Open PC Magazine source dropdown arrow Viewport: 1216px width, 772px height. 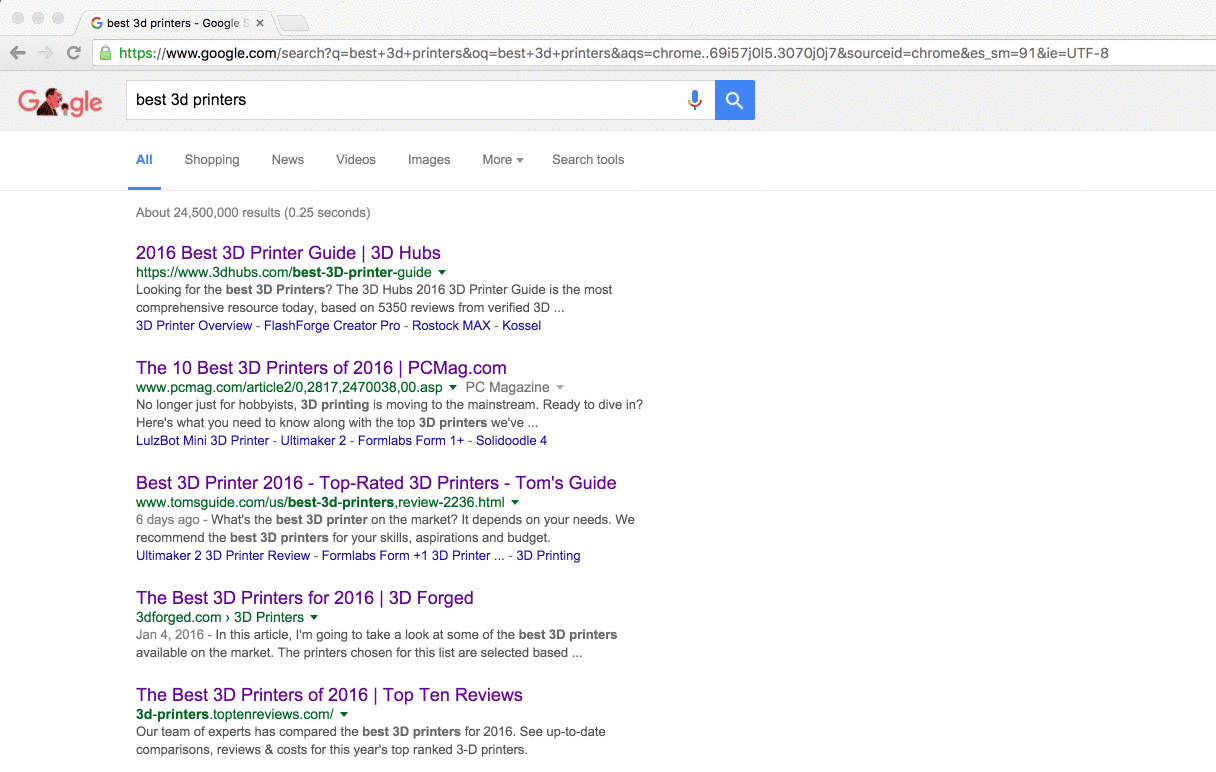click(560, 387)
